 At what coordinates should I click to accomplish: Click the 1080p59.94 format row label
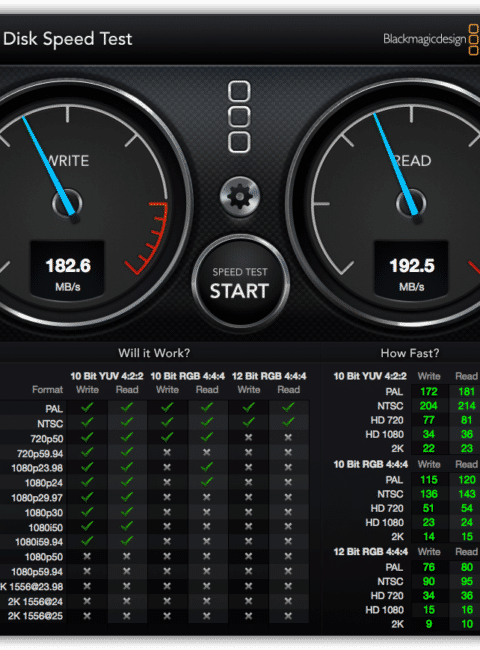point(37,572)
